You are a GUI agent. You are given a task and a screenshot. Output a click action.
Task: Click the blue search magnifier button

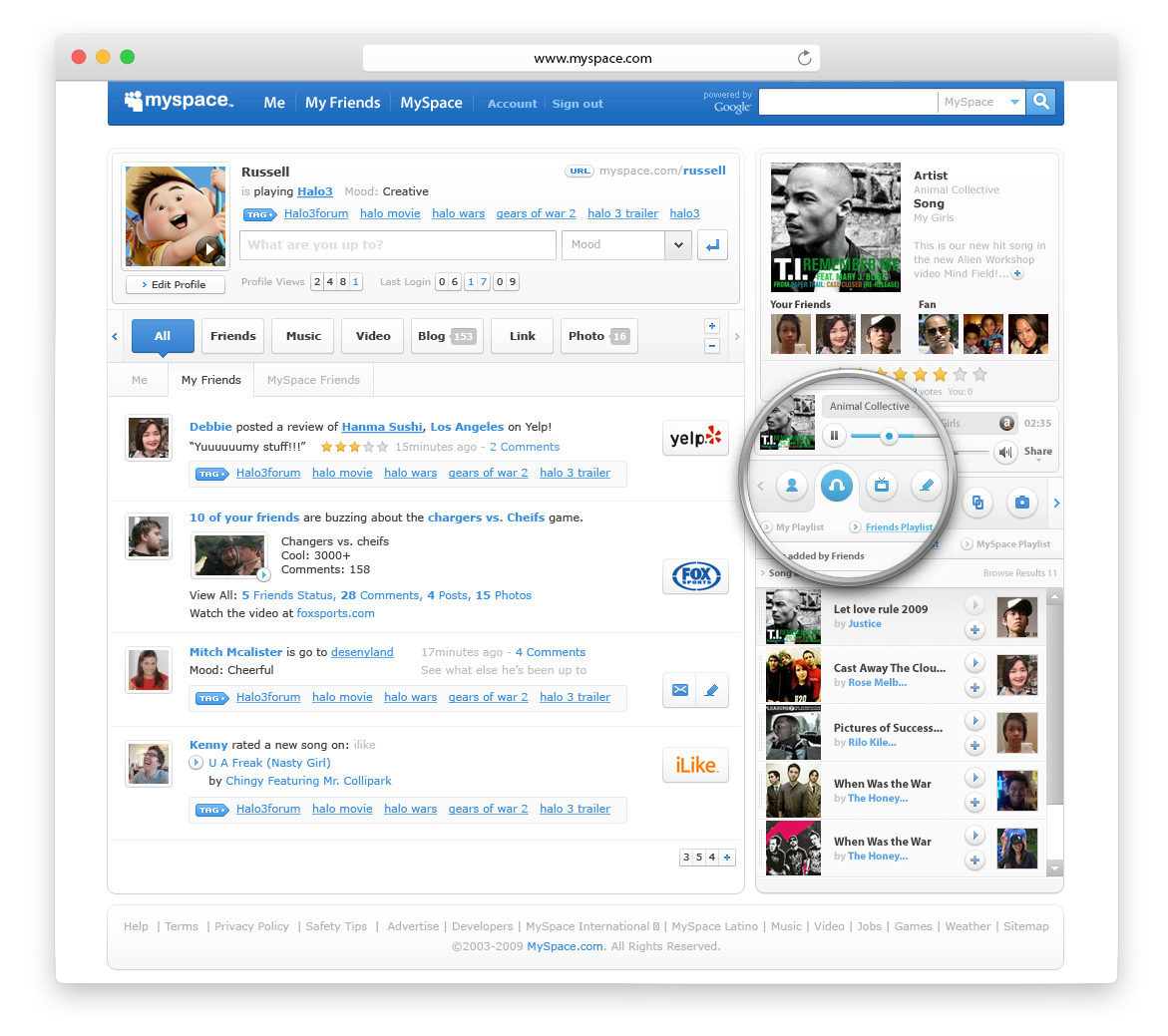pyautogui.click(x=1041, y=102)
